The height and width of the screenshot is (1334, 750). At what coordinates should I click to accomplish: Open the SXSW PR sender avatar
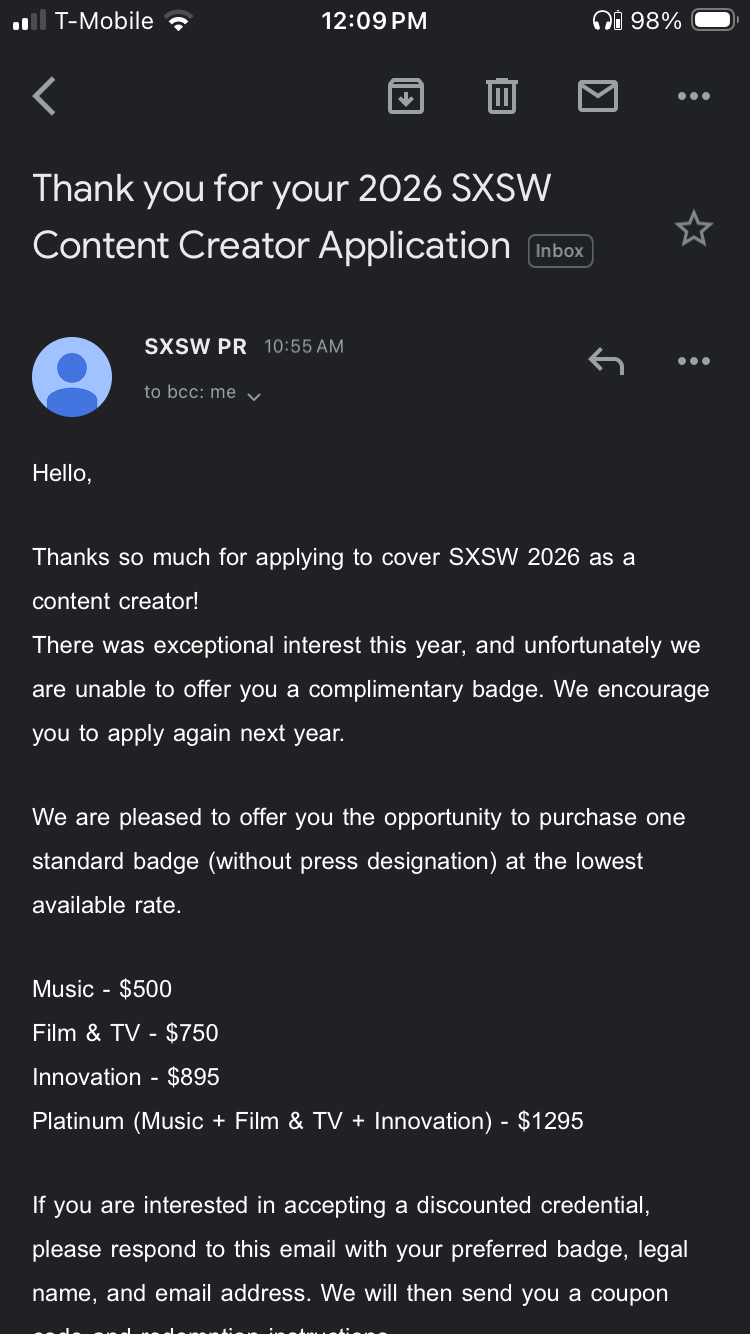pos(72,376)
